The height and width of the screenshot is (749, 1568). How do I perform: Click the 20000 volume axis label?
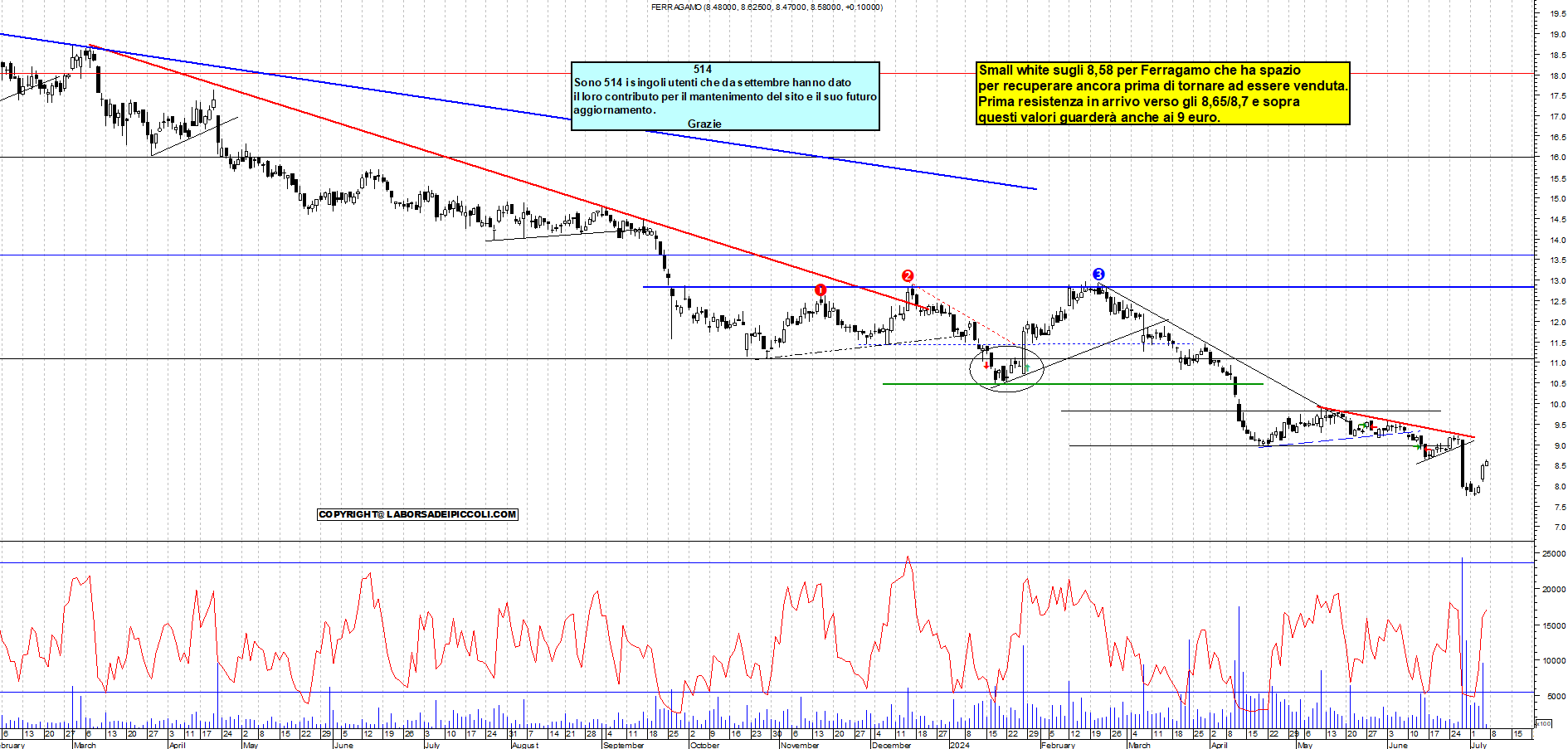point(1554,590)
